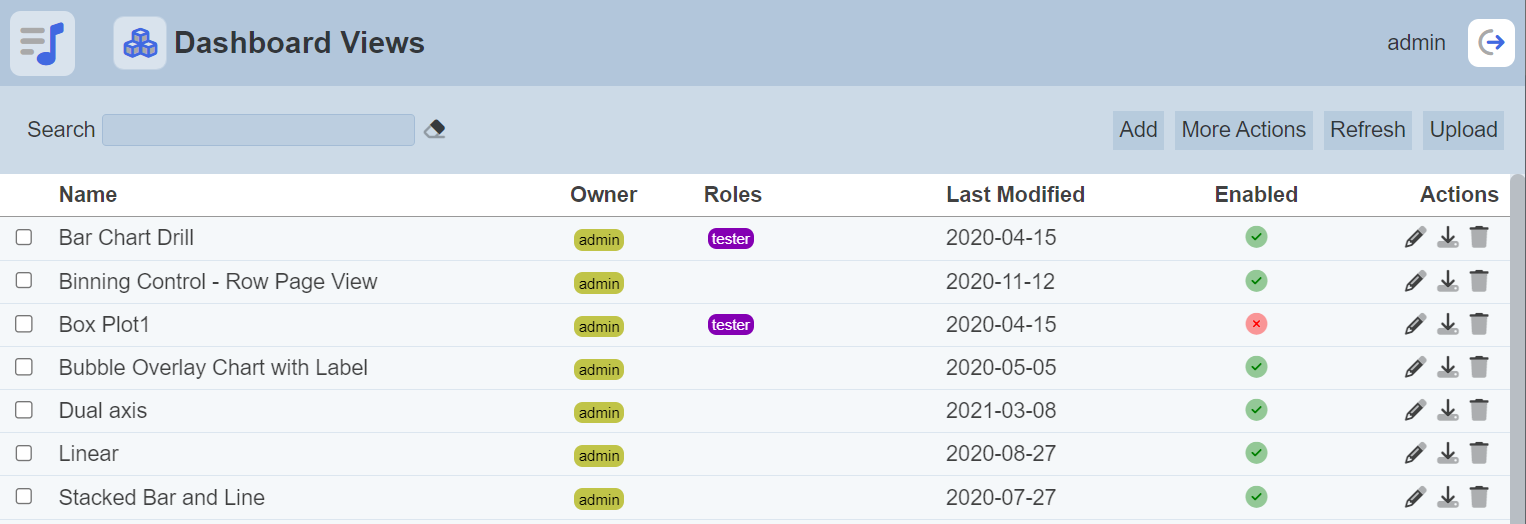Click the Dashboard Views cubes icon
Viewport: 1526px width, 524px height.
[140, 43]
